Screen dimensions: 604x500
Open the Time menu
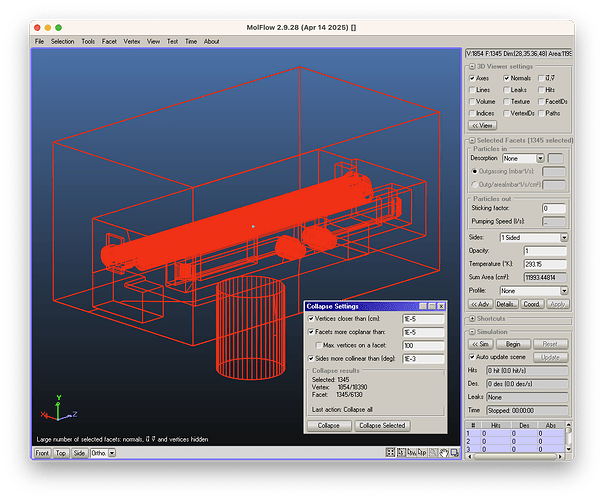(x=191, y=41)
